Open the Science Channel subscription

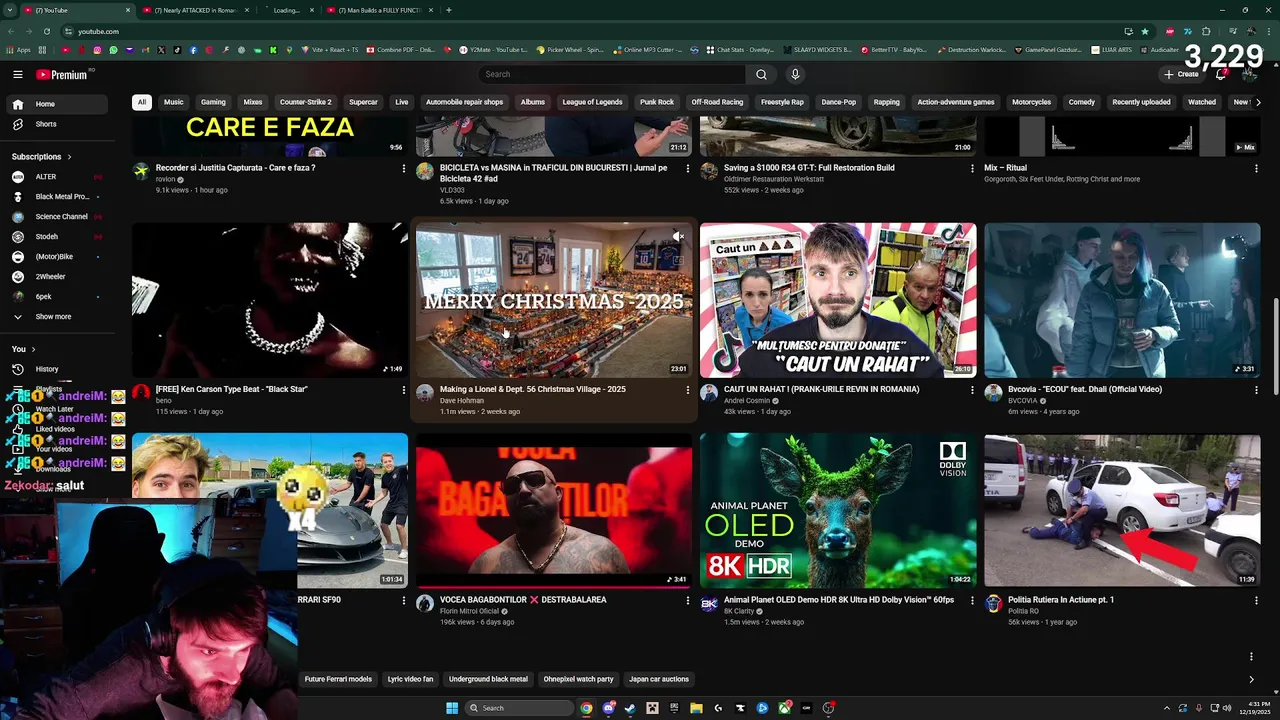pos(57,217)
